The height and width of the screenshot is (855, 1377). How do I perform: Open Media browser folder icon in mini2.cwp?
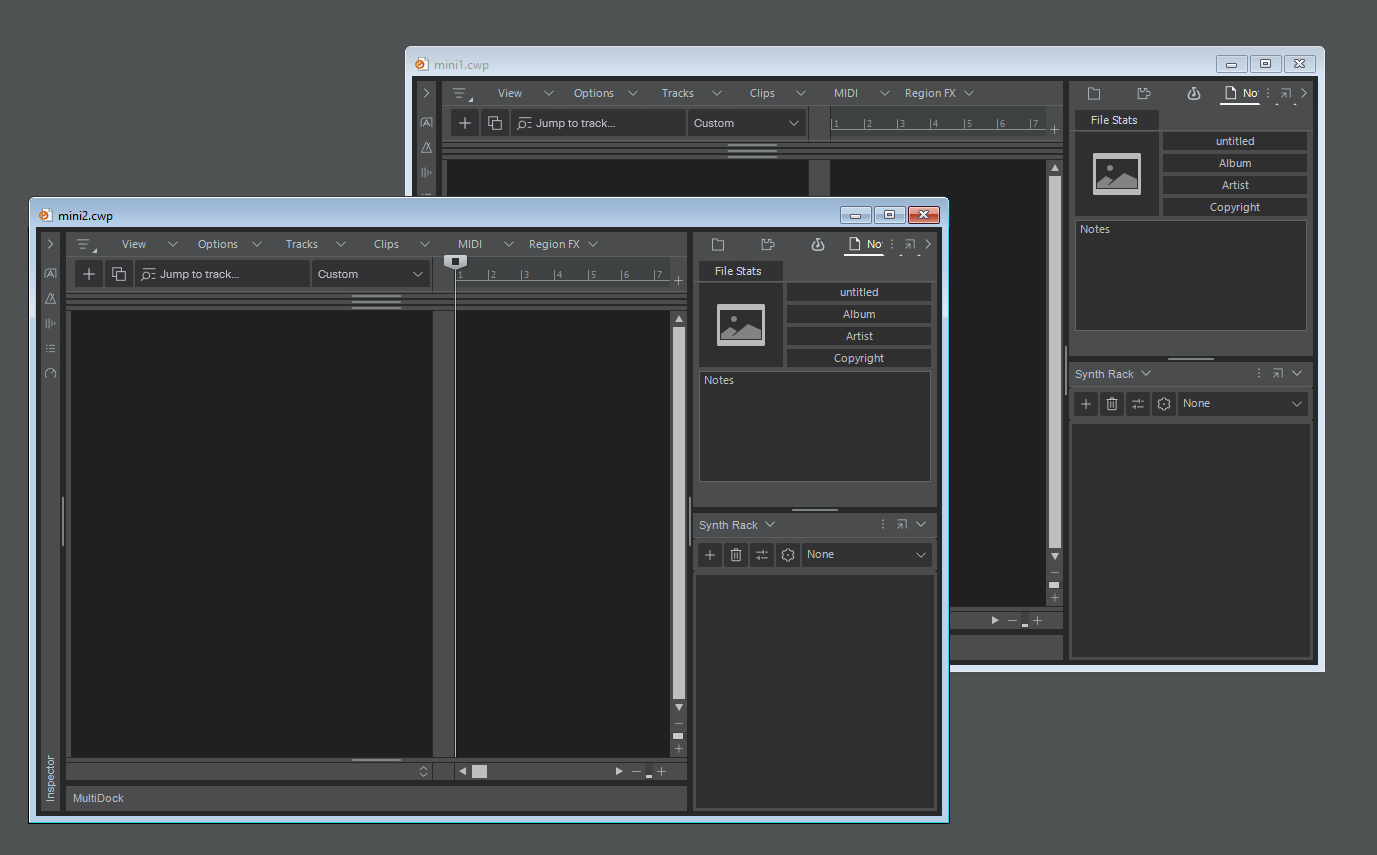tap(717, 244)
